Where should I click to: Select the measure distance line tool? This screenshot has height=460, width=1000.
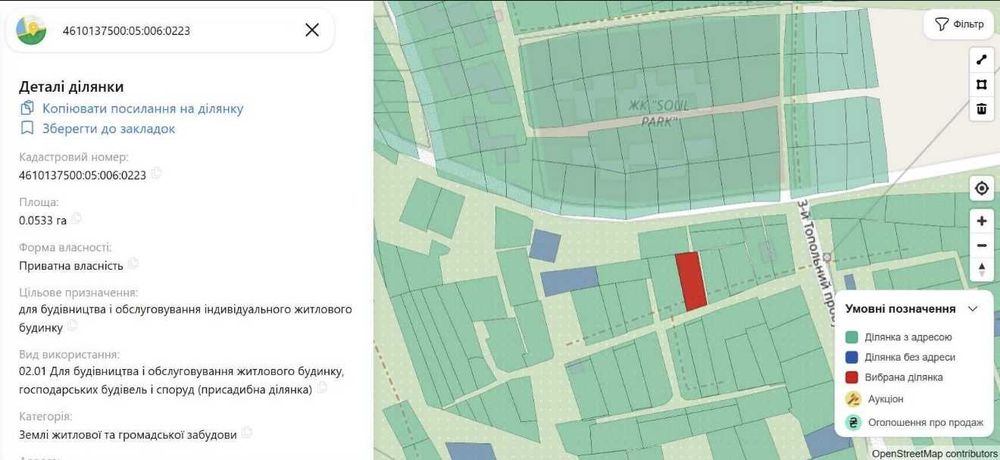982,60
